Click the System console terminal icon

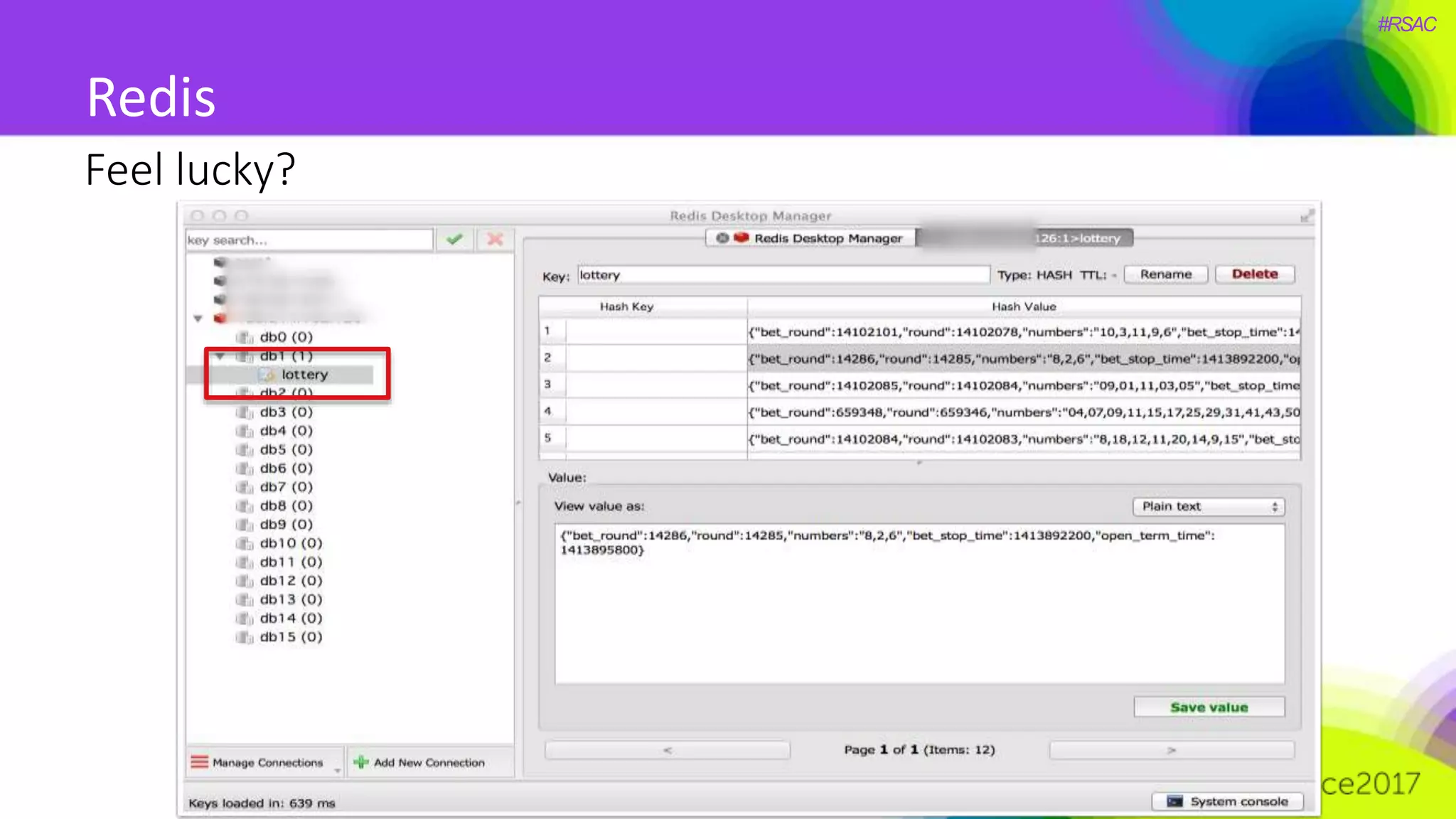(1174, 801)
